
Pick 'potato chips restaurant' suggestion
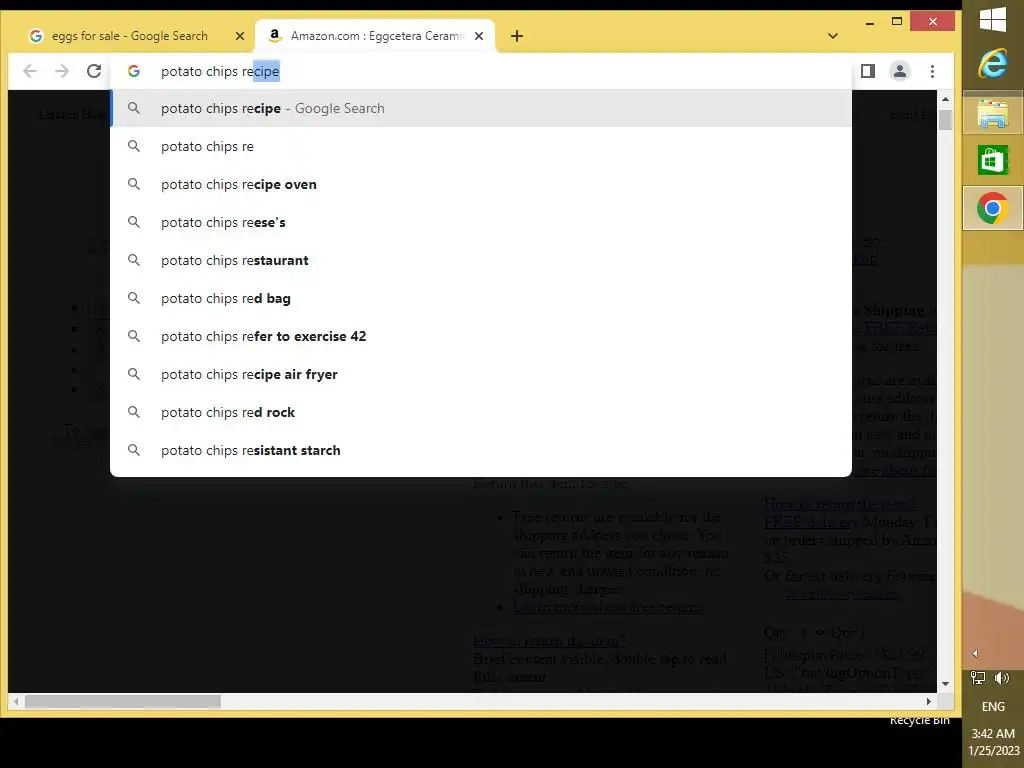(x=481, y=260)
